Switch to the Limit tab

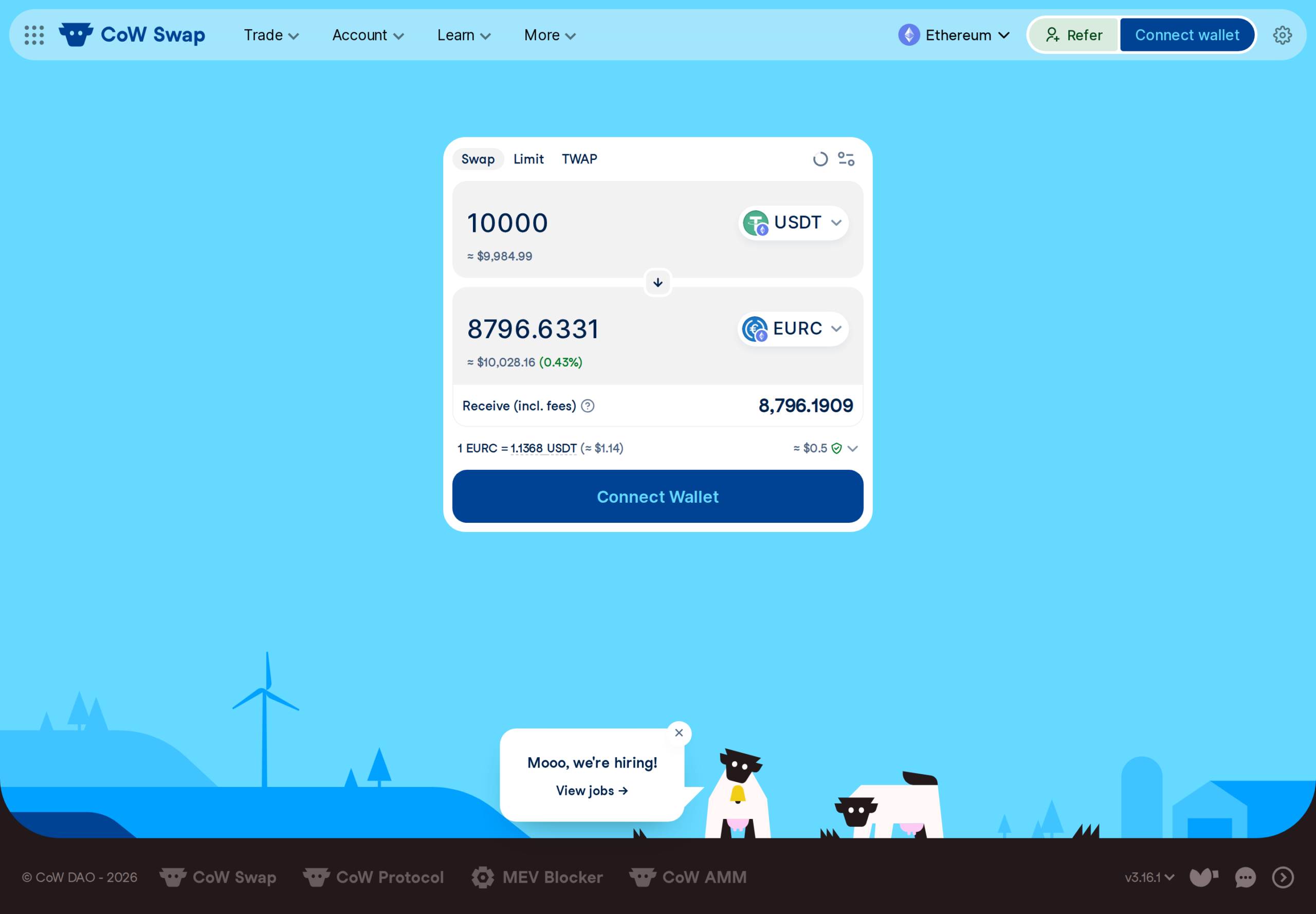528,159
